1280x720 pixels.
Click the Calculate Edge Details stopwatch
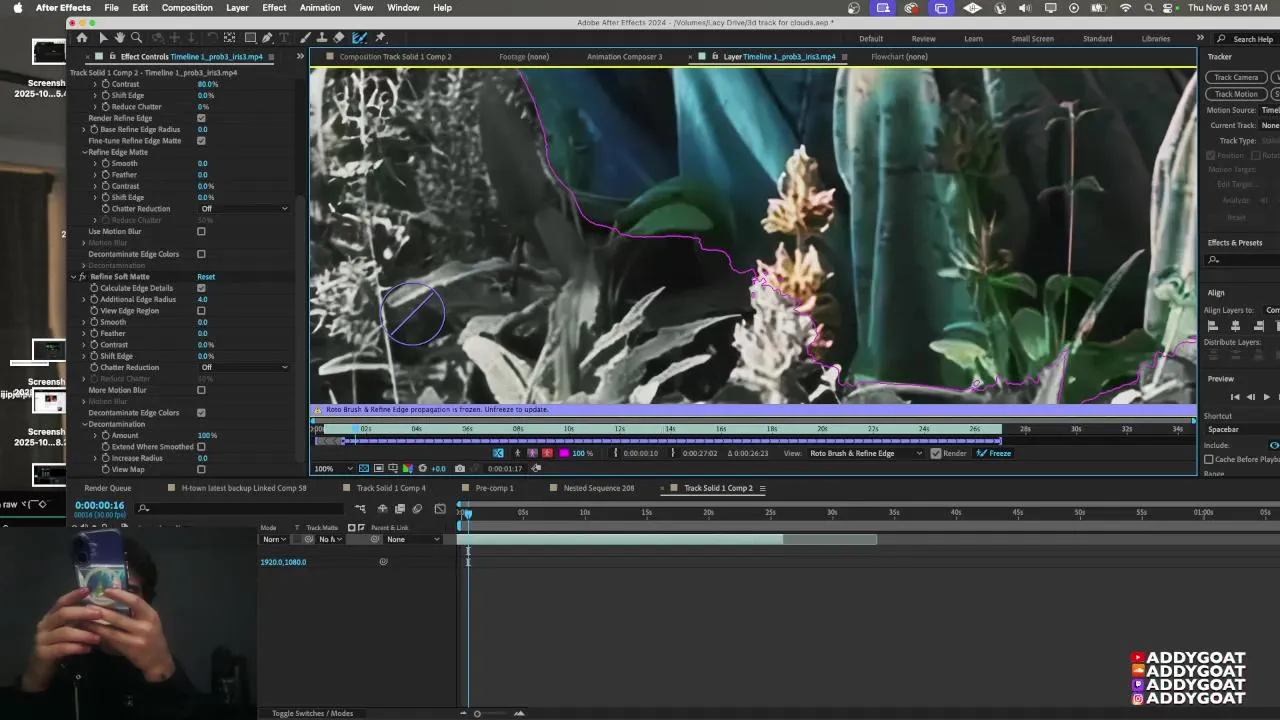[94, 288]
